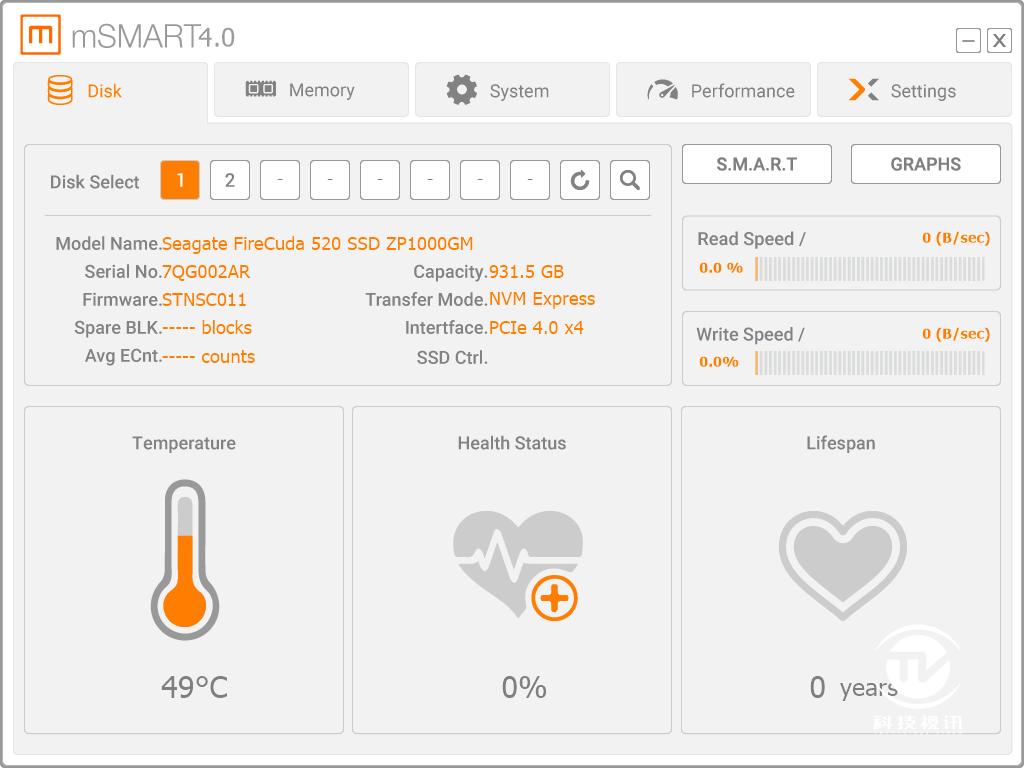Open the S.M.A.R.T details
Image resolution: width=1024 pixels, height=768 pixels.
pos(757,164)
